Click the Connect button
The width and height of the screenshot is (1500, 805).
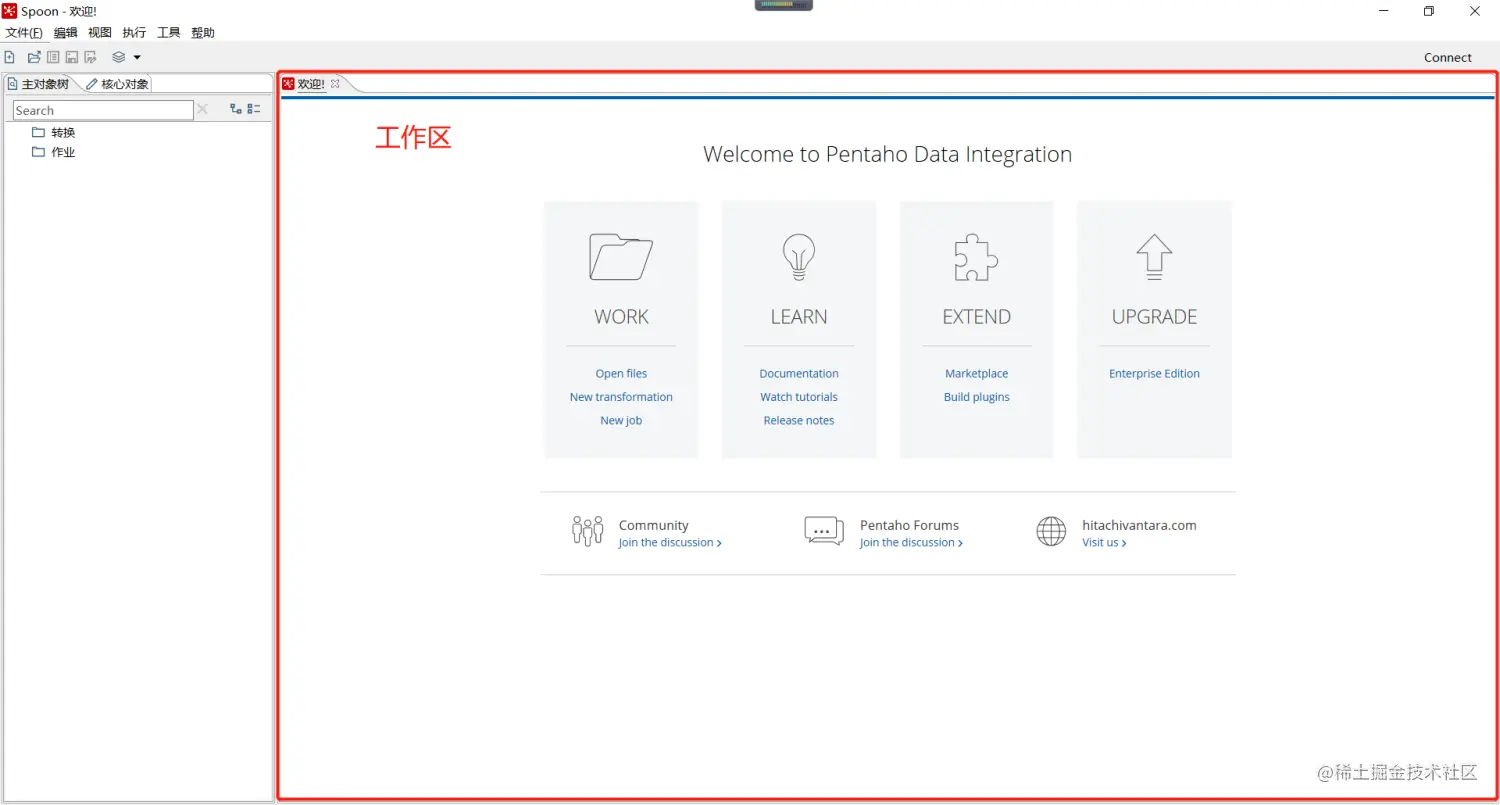[x=1448, y=57]
